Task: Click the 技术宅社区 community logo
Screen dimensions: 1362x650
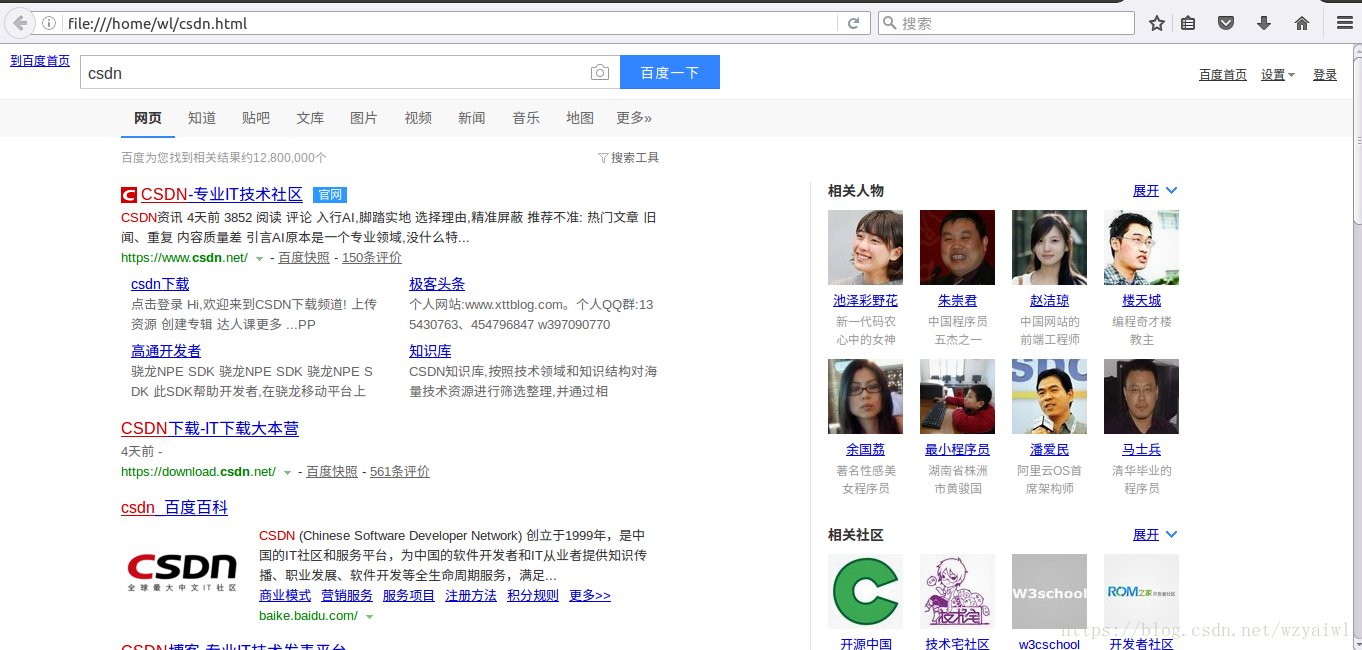Action: point(957,591)
